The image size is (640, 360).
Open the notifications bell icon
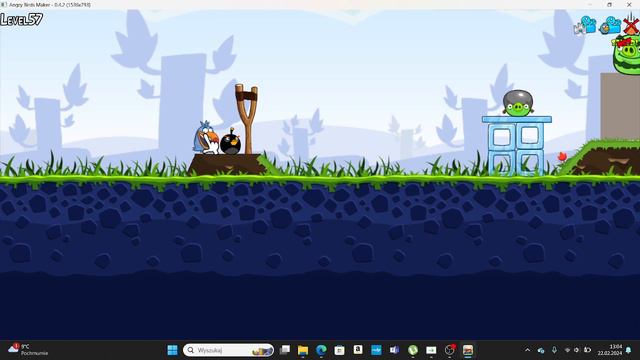(x=629, y=350)
